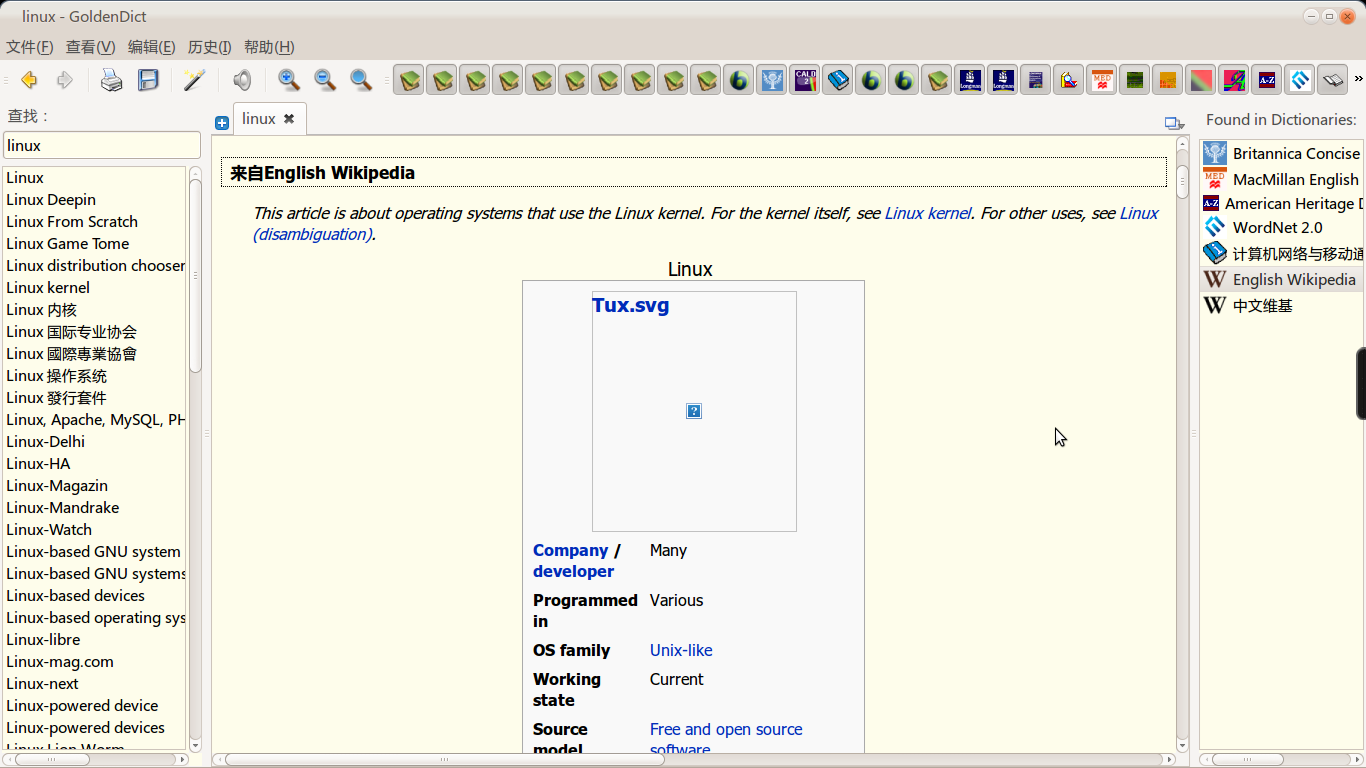Jump to Britannica Concise in found dictionaries
This screenshot has height=768, width=1366.
[x=1283, y=153]
